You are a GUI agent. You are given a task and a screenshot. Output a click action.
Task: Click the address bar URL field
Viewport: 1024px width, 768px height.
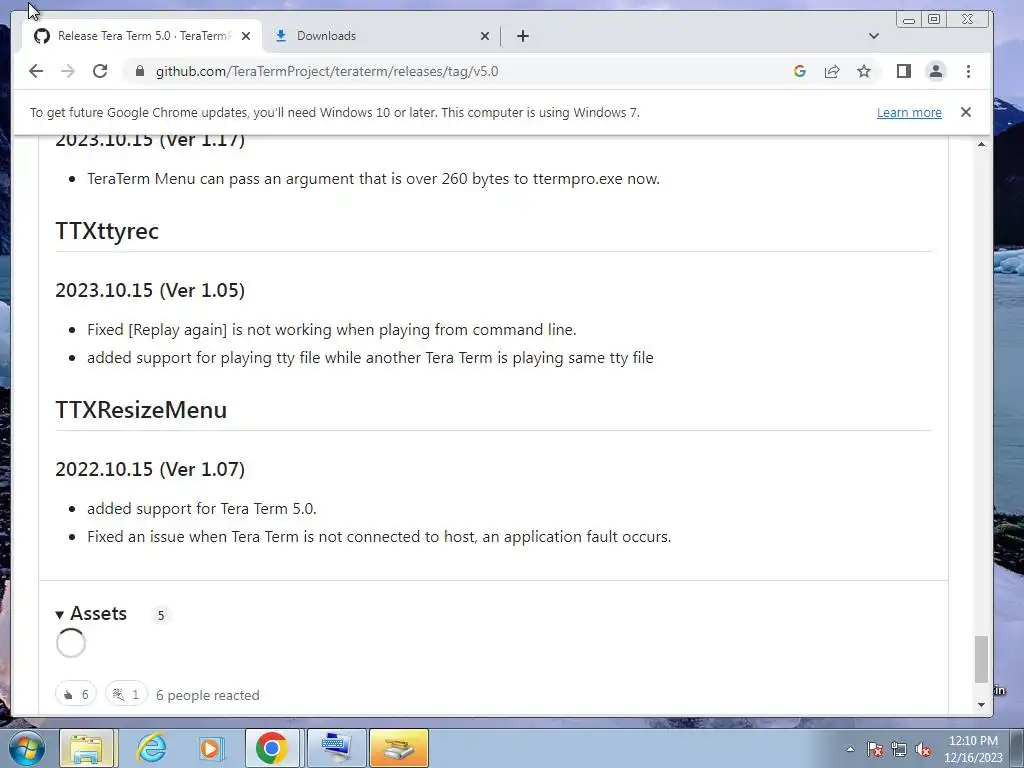(x=457, y=71)
